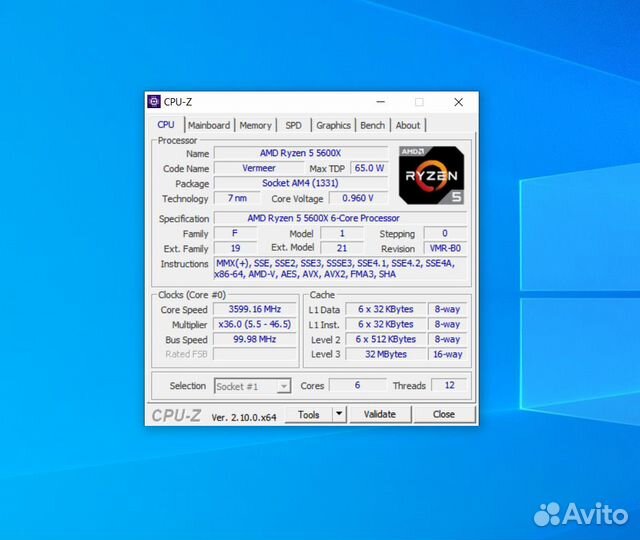Click the Stepping value 0

445,233
